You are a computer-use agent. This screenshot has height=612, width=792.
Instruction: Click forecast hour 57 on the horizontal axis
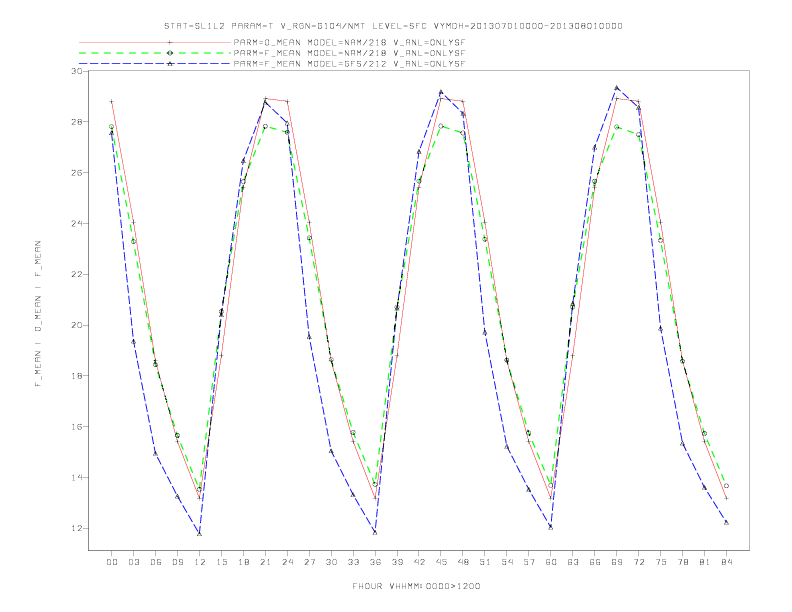click(529, 562)
